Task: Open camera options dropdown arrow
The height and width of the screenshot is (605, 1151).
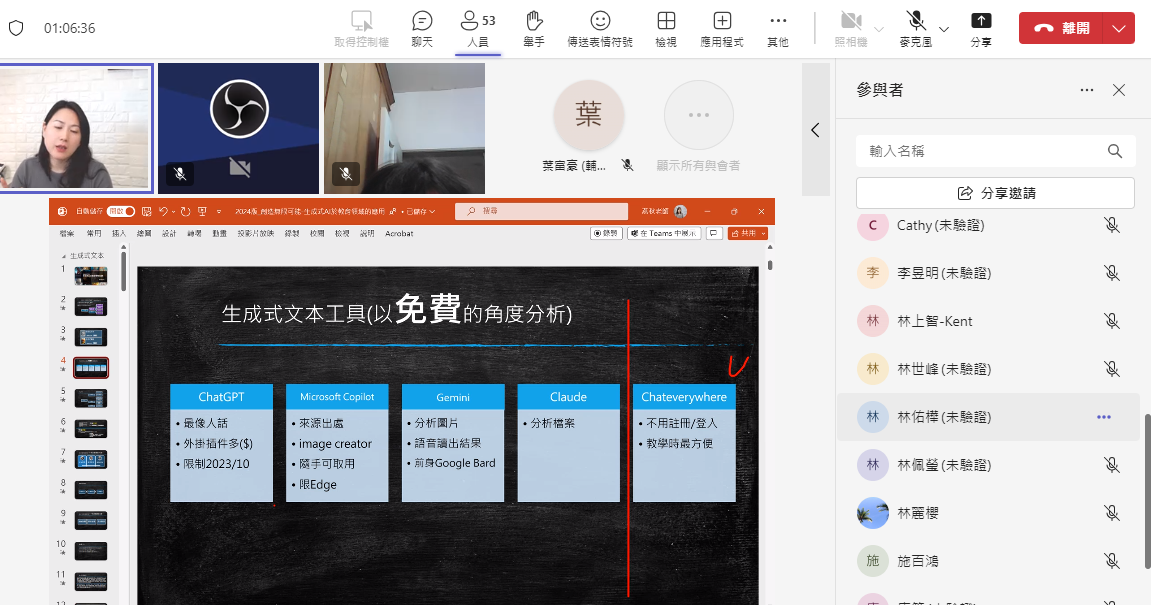Action: click(879, 29)
